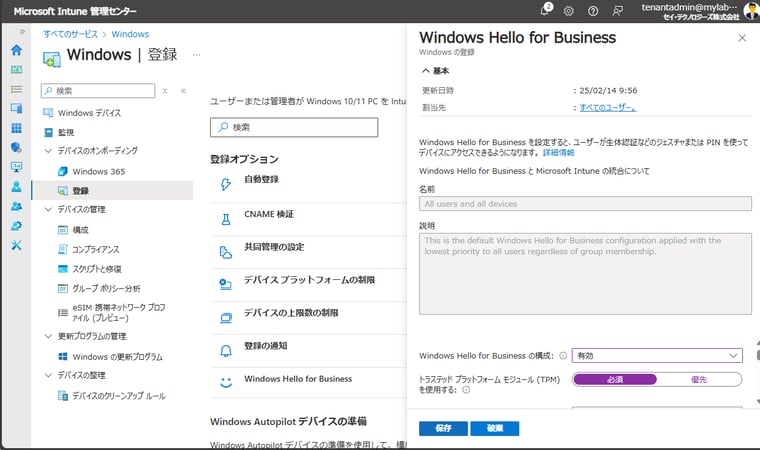Open Windows Hello and Intune integration text link

[x=534, y=171]
